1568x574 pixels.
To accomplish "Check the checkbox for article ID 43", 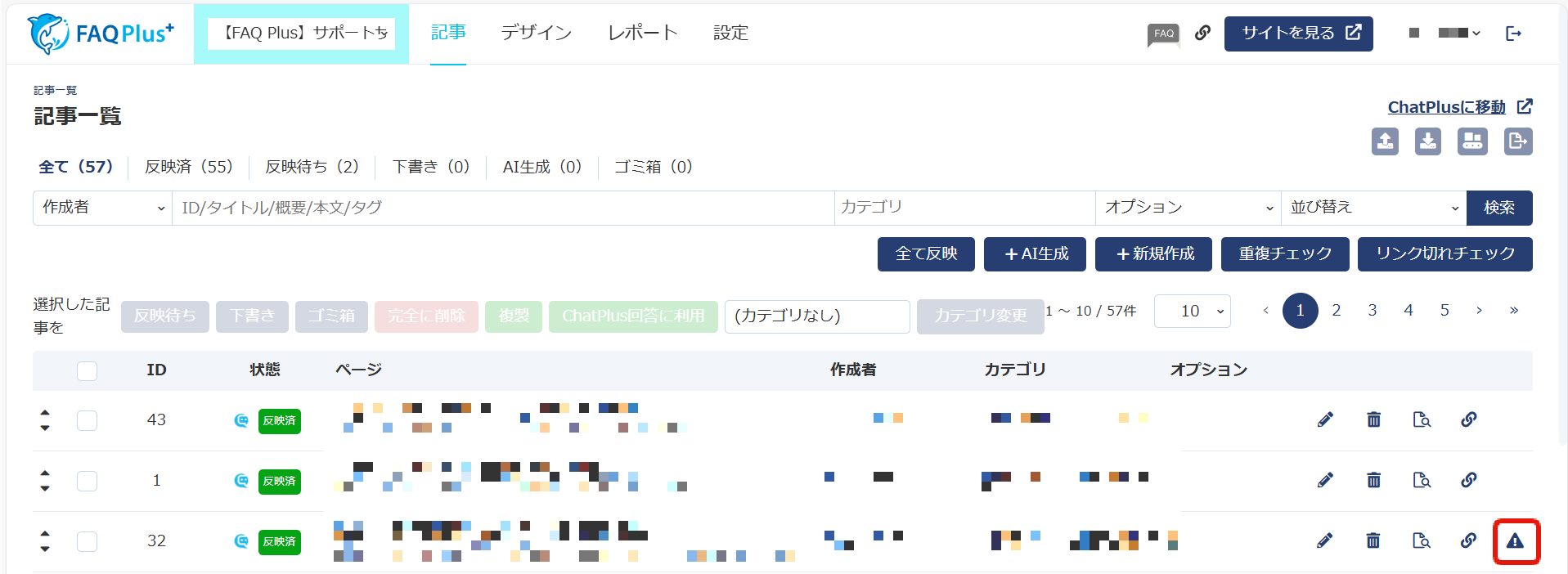I will (87, 420).
